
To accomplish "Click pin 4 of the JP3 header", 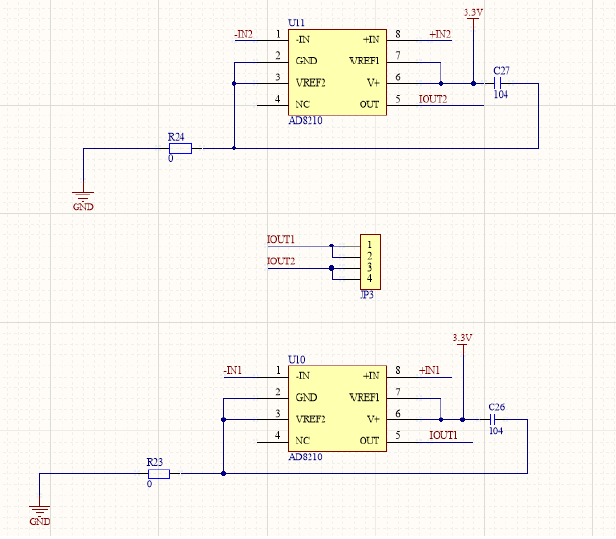I will tap(370, 279).
